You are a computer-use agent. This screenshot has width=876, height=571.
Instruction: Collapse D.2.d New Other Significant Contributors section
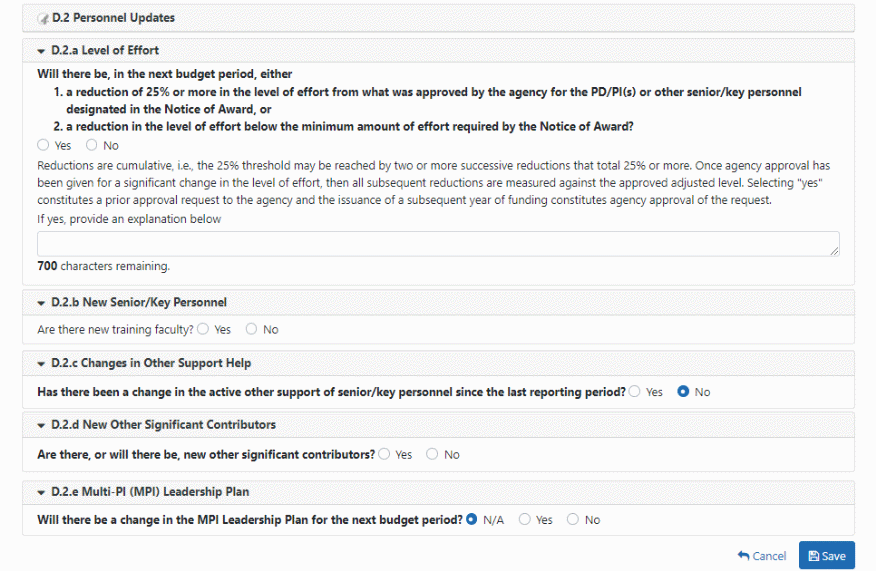pos(41,425)
